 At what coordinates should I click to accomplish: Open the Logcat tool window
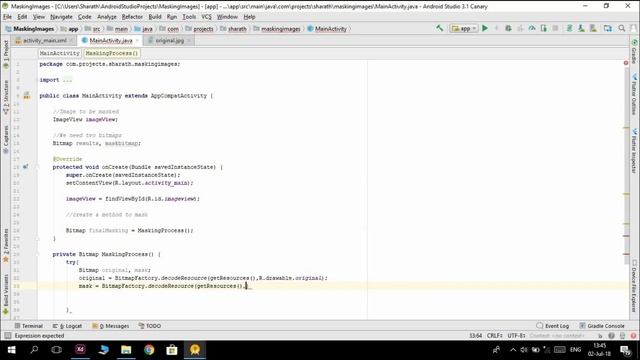click(x=67, y=326)
